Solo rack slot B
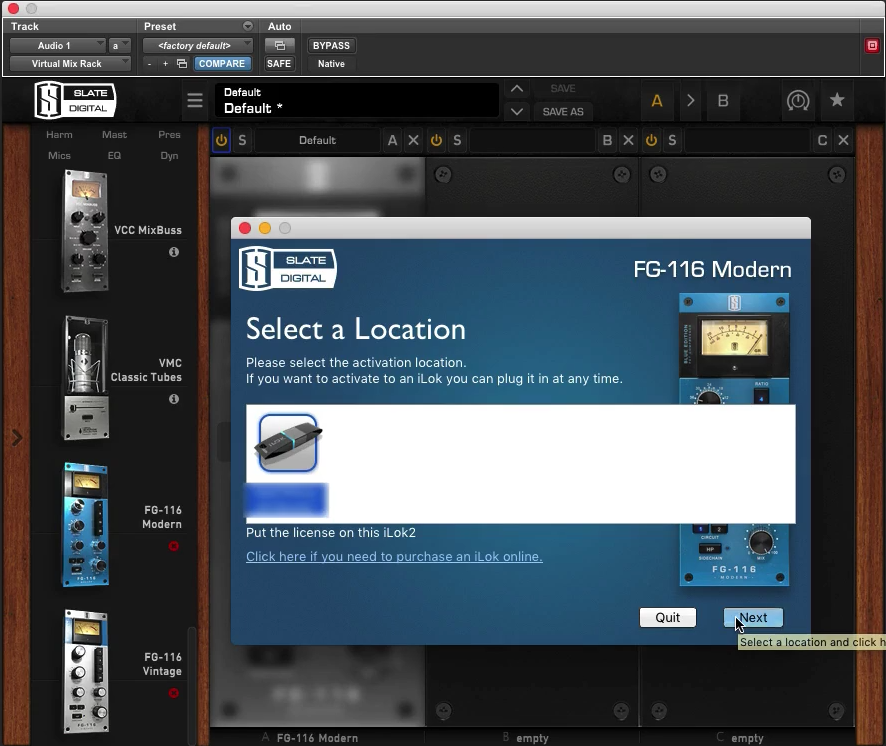The width and height of the screenshot is (886, 746). tap(457, 140)
